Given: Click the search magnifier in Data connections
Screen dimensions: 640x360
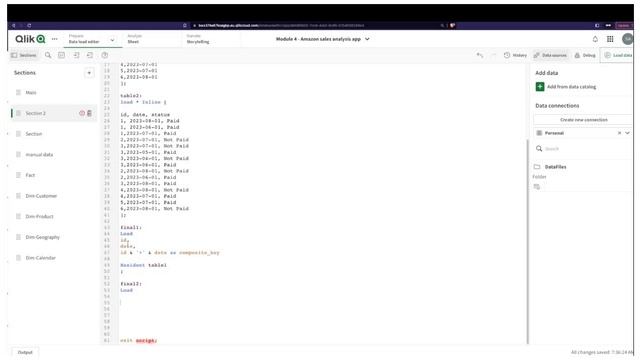Looking at the screenshot, I should [x=539, y=149].
